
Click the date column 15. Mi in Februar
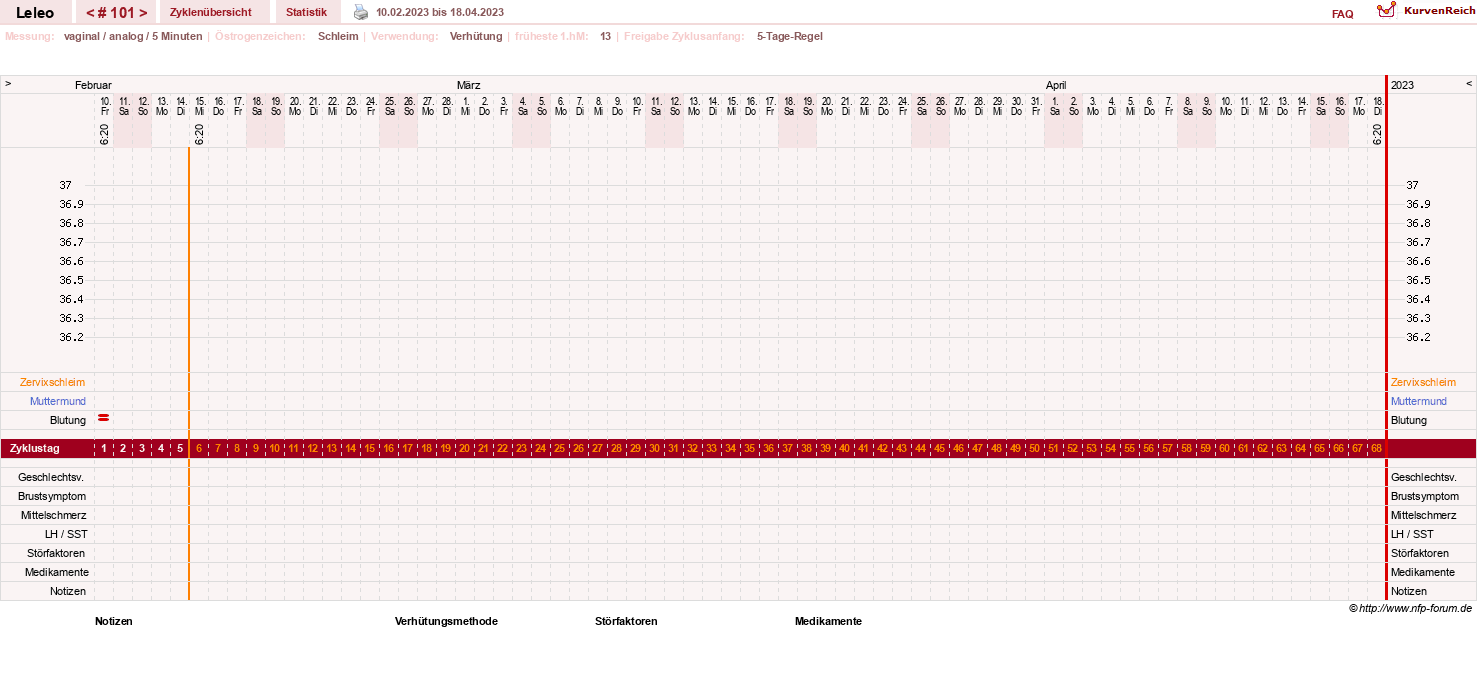[x=200, y=106]
